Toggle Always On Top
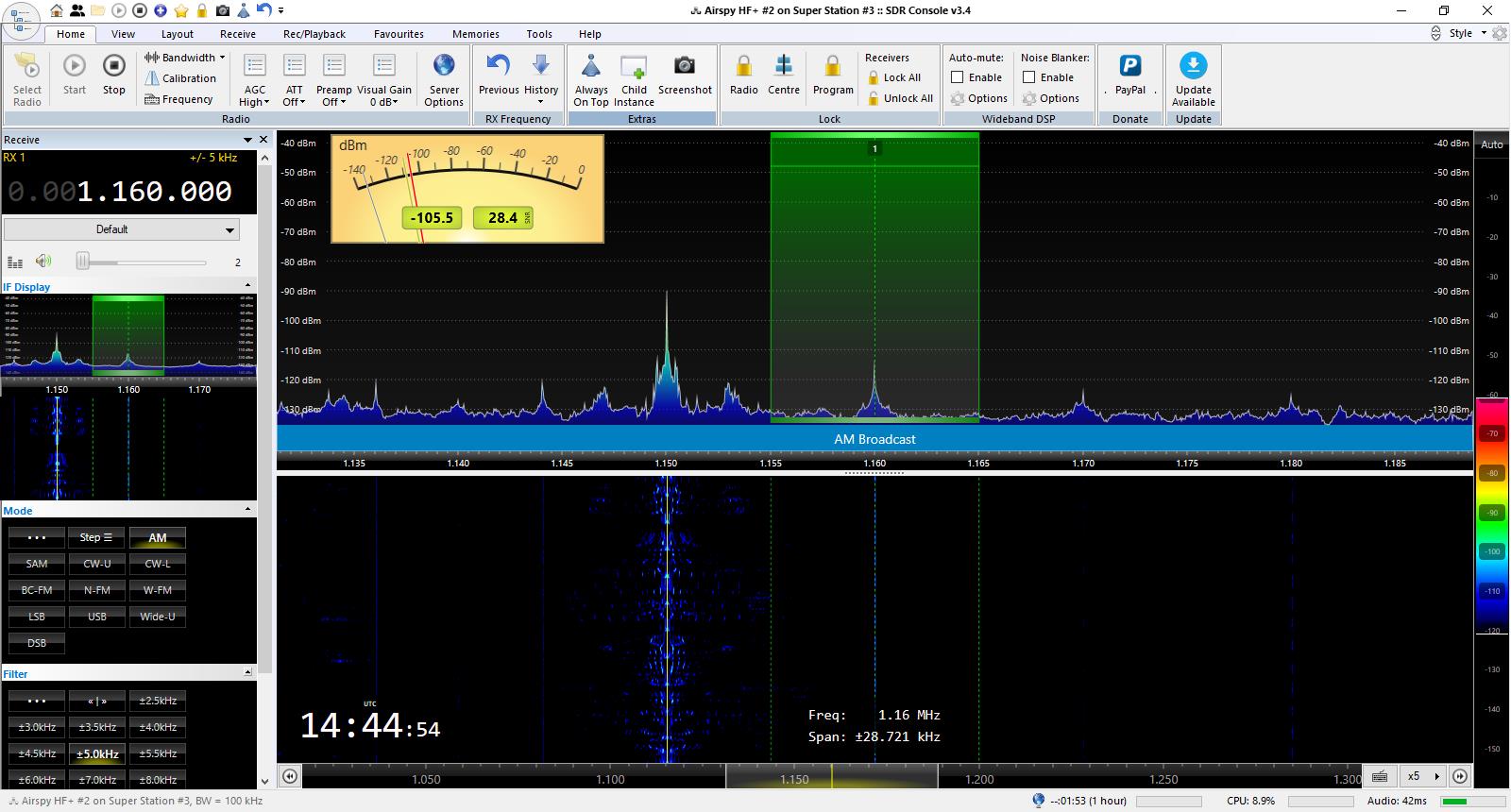The height and width of the screenshot is (812, 1511). [591, 79]
